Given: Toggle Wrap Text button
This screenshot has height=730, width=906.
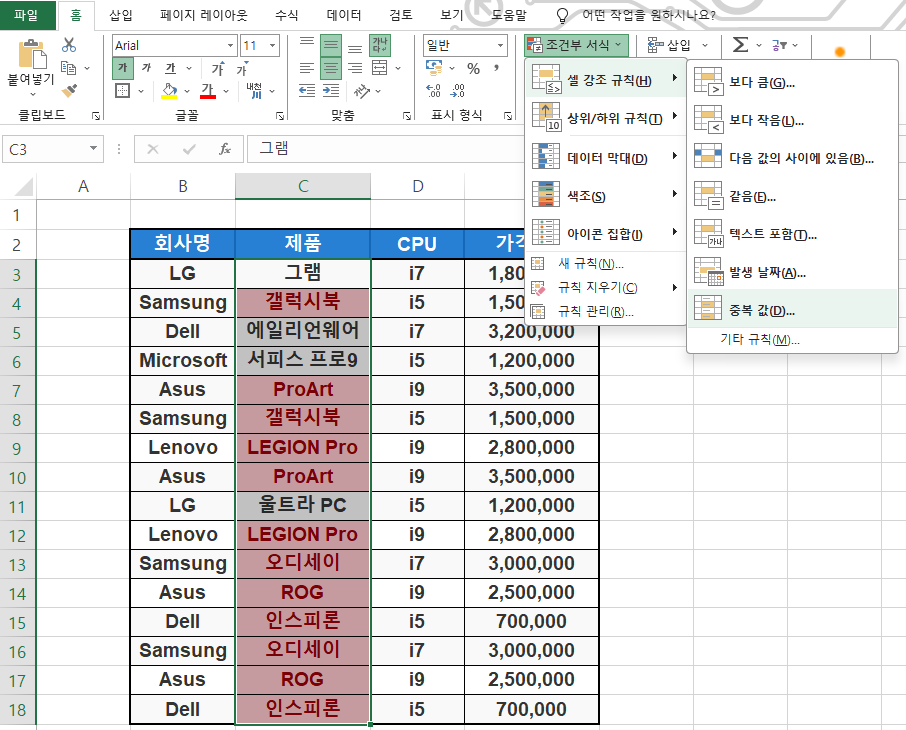Looking at the screenshot, I should click(x=380, y=45).
